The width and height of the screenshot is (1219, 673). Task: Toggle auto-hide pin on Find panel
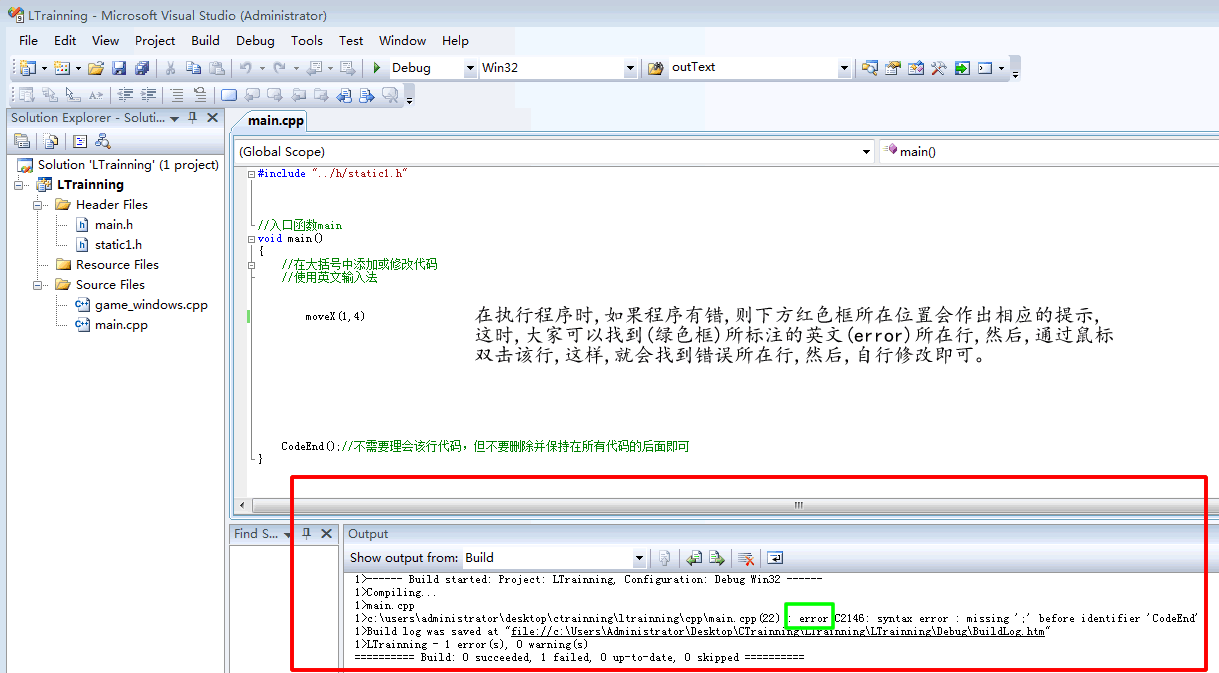coord(307,534)
